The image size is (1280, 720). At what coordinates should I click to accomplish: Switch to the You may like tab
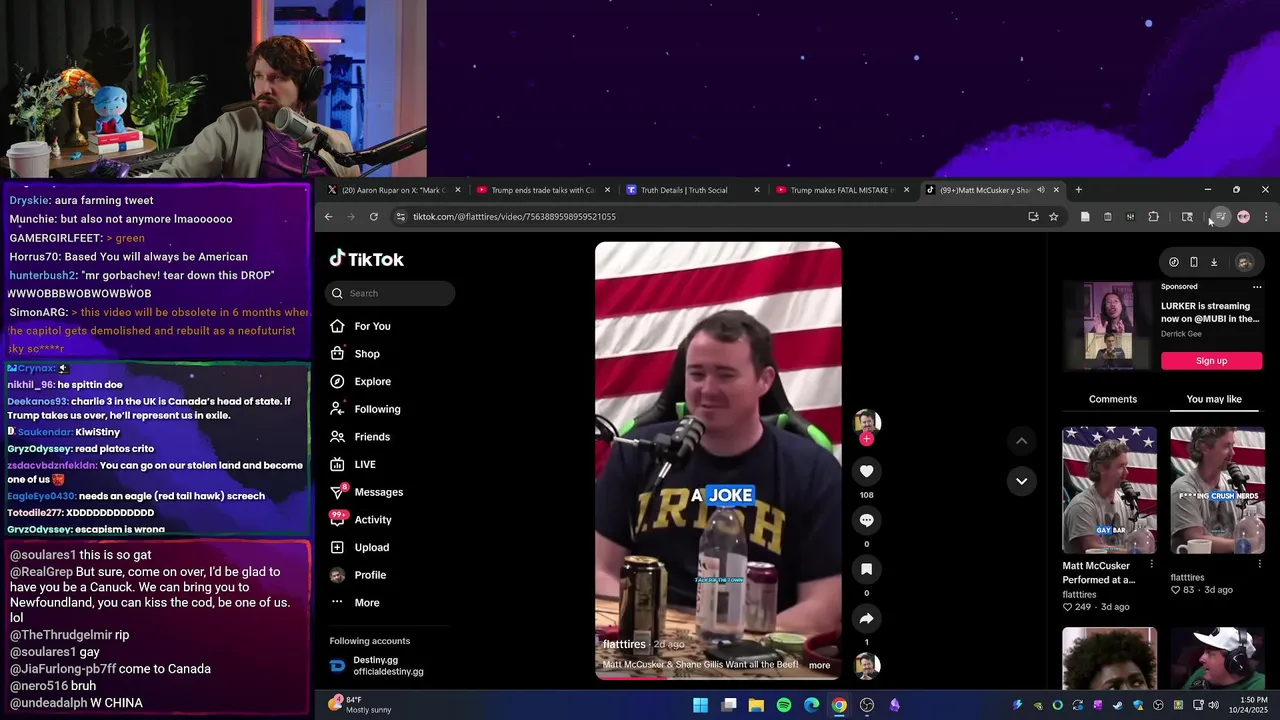pos(1214,399)
